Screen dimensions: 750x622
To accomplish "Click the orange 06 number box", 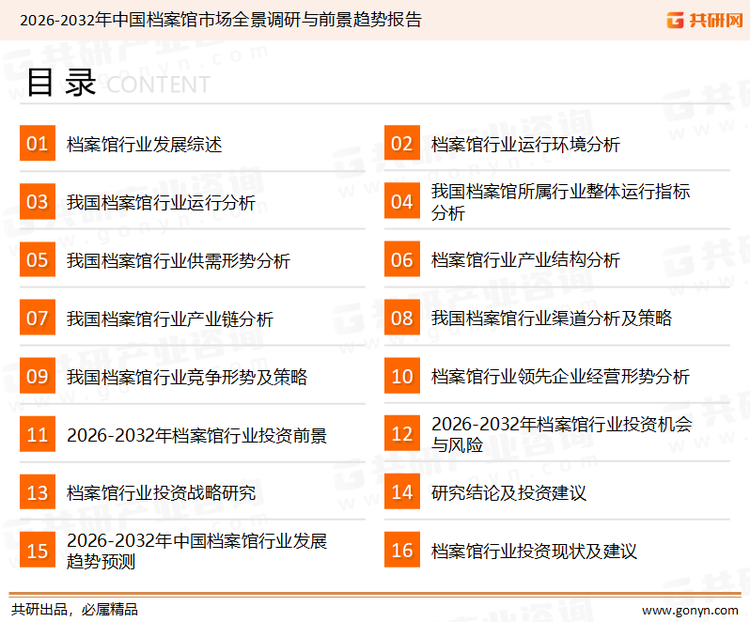I will pos(402,259).
